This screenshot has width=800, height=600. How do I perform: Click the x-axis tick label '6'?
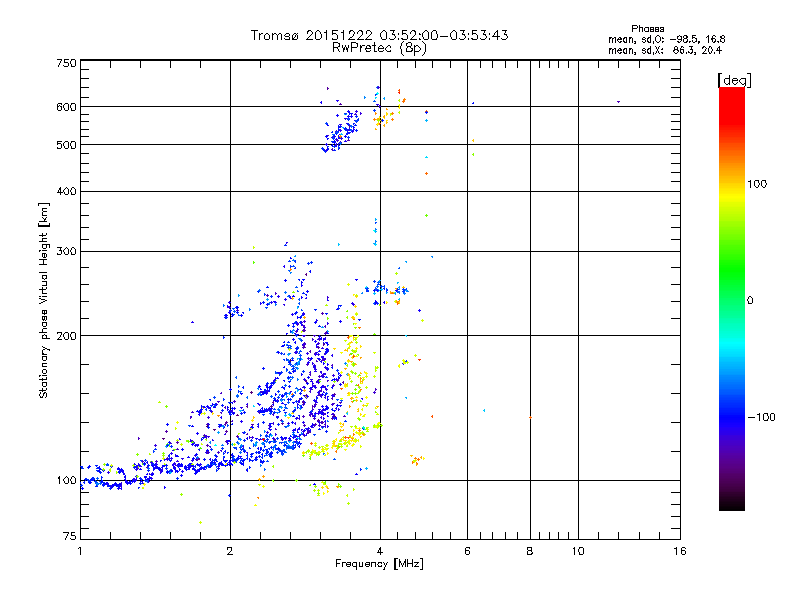coord(467,551)
